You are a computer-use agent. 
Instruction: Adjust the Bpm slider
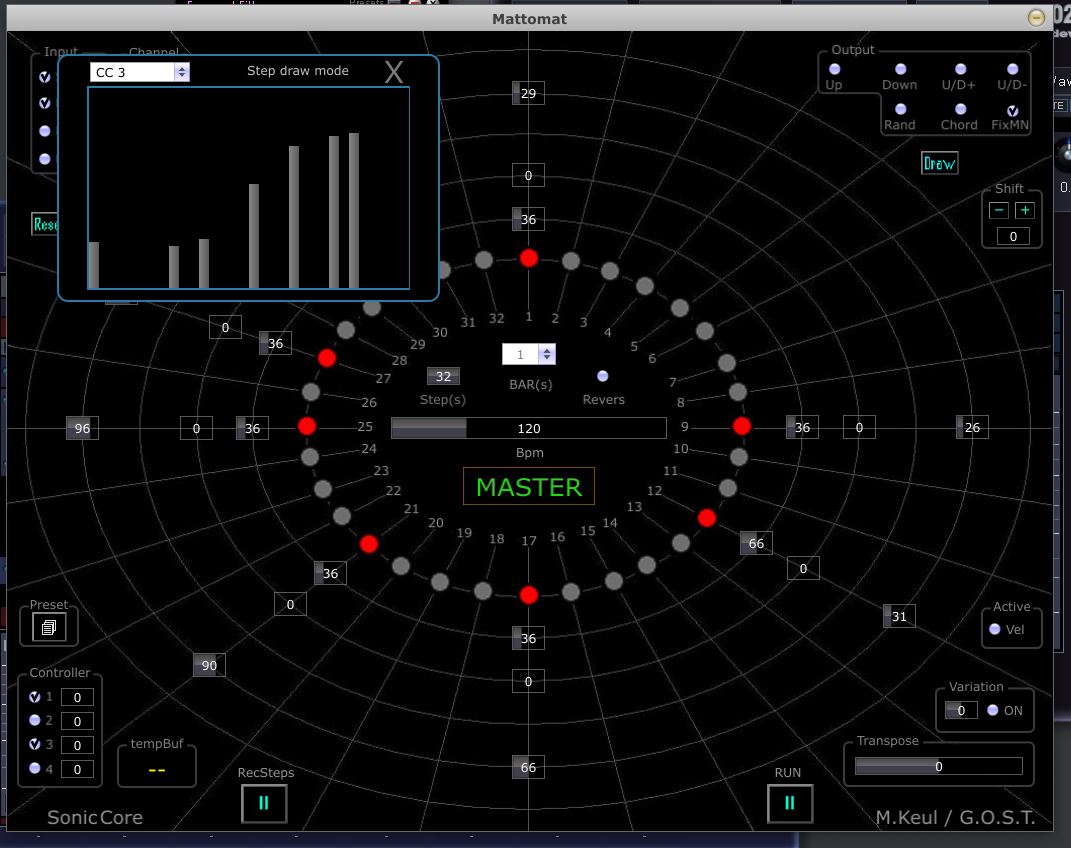pos(528,428)
